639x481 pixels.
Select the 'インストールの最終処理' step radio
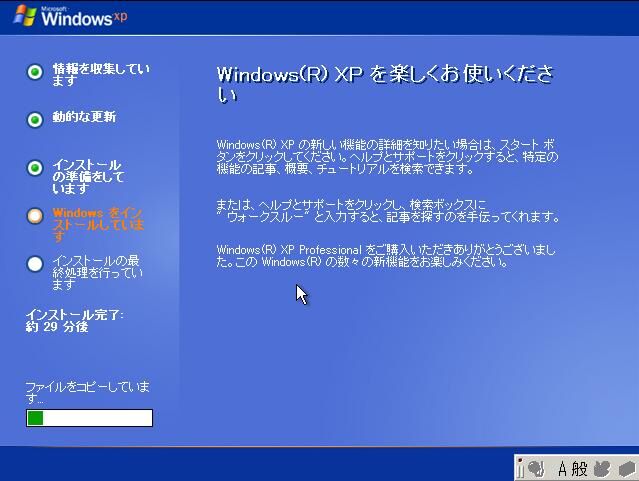tap(35, 264)
